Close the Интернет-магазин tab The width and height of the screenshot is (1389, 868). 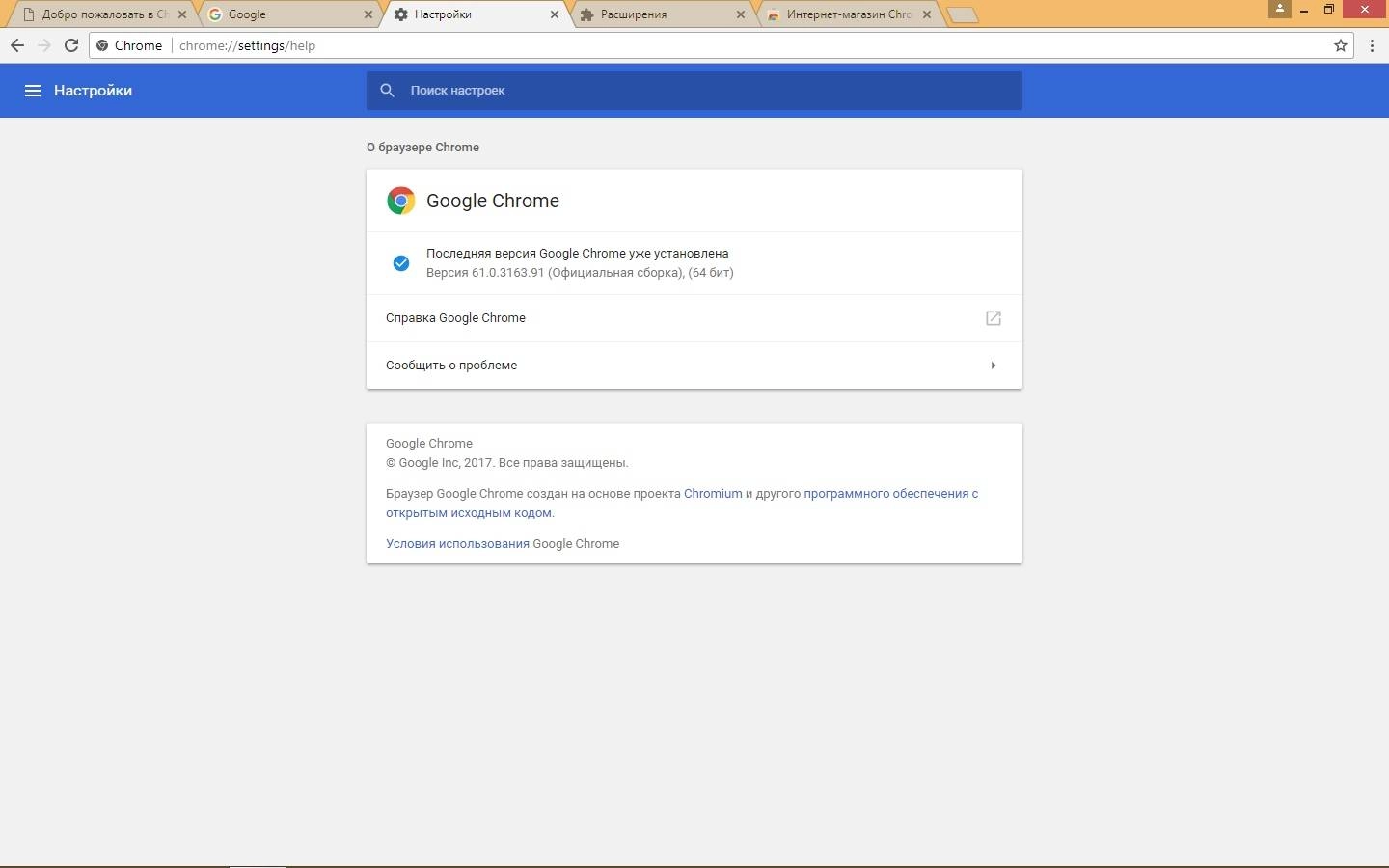coord(927,14)
